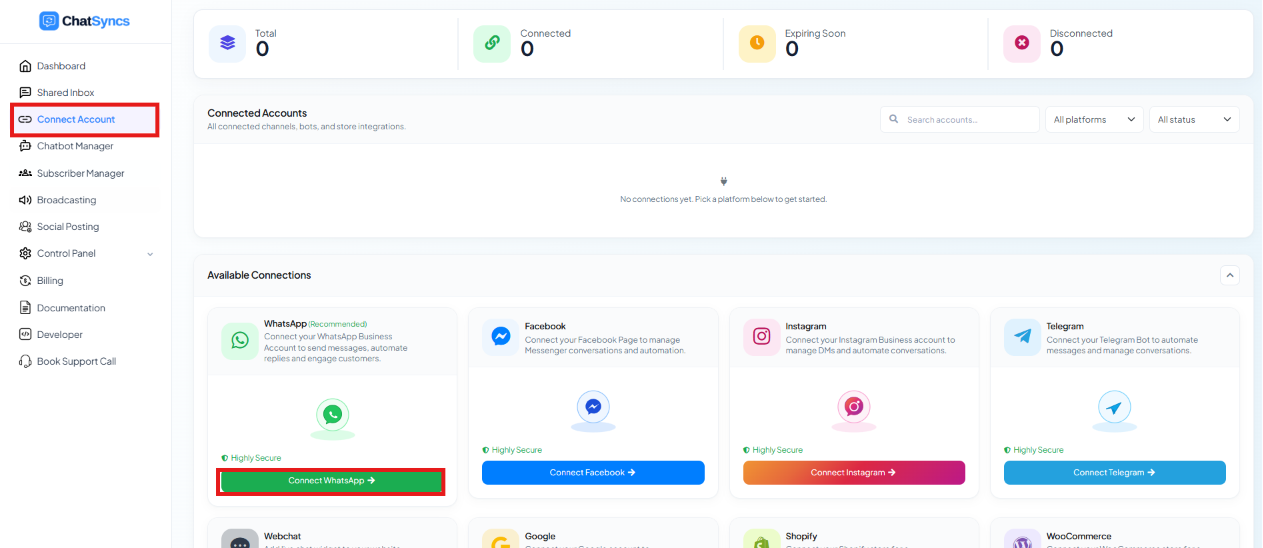1263x548 pixels.
Task: Click the Disconnected red X icon
Action: (1022, 43)
